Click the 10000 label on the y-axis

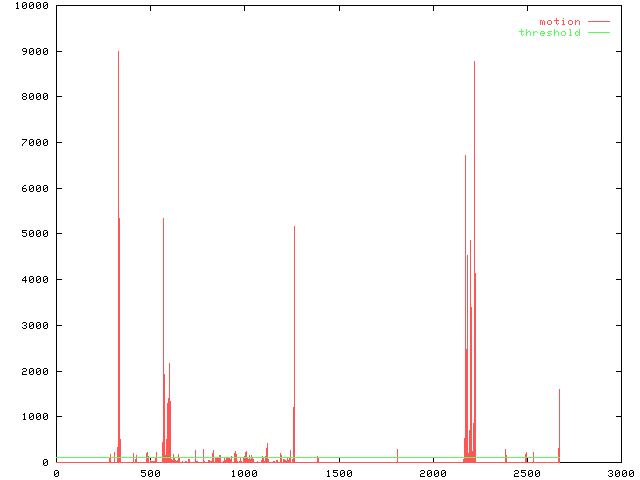pos(31,6)
